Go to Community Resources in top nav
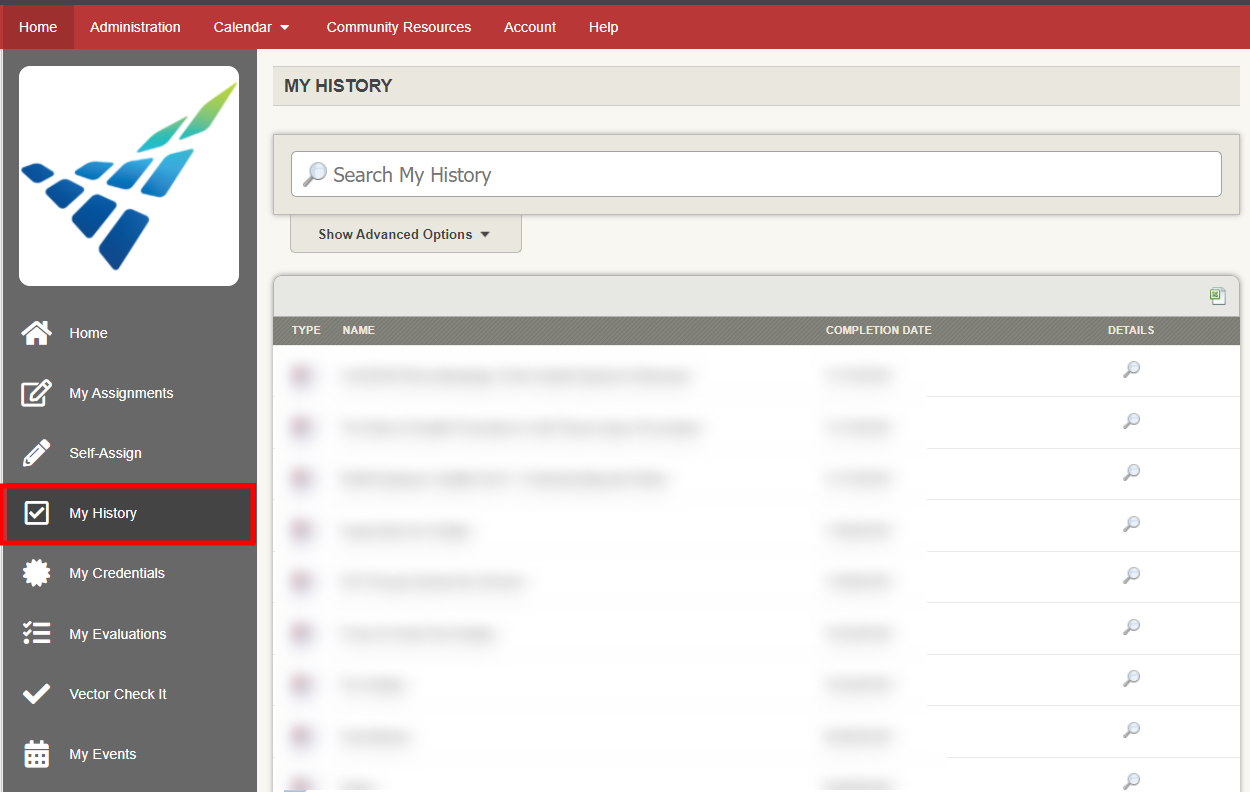1250x792 pixels. click(x=398, y=27)
